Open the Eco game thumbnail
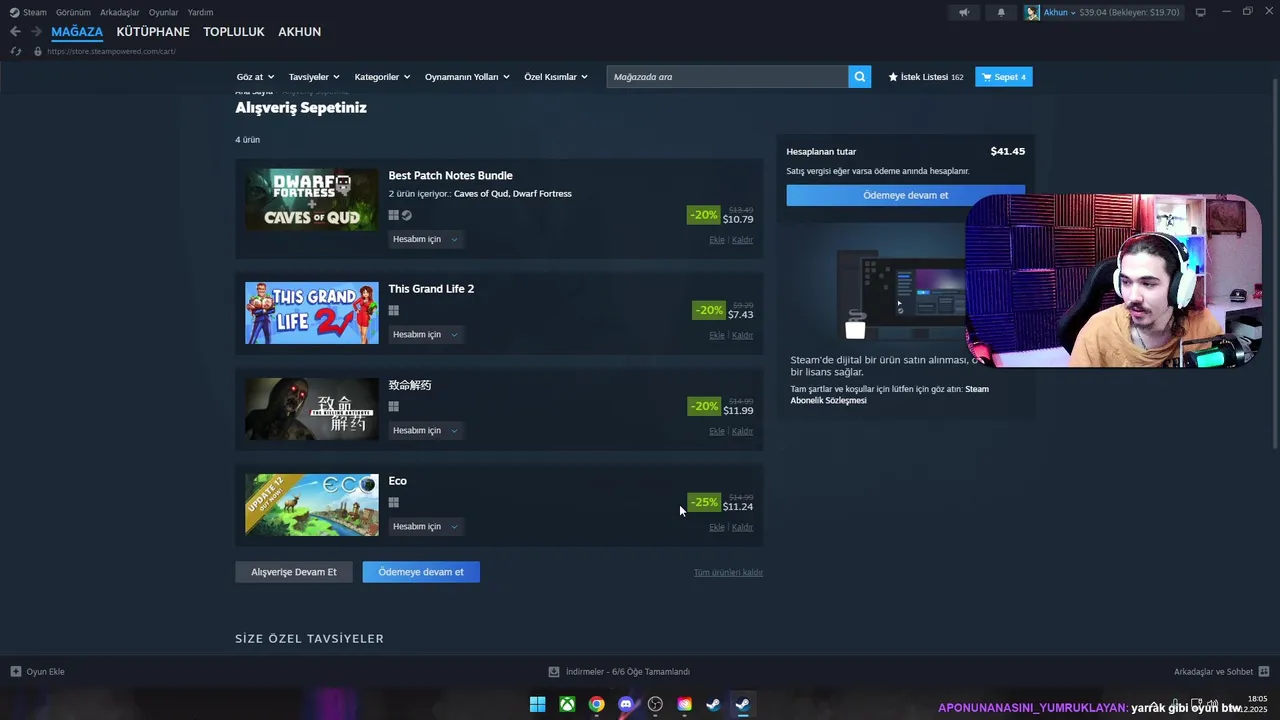Image resolution: width=1280 pixels, height=720 pixels. pos(312,505)
